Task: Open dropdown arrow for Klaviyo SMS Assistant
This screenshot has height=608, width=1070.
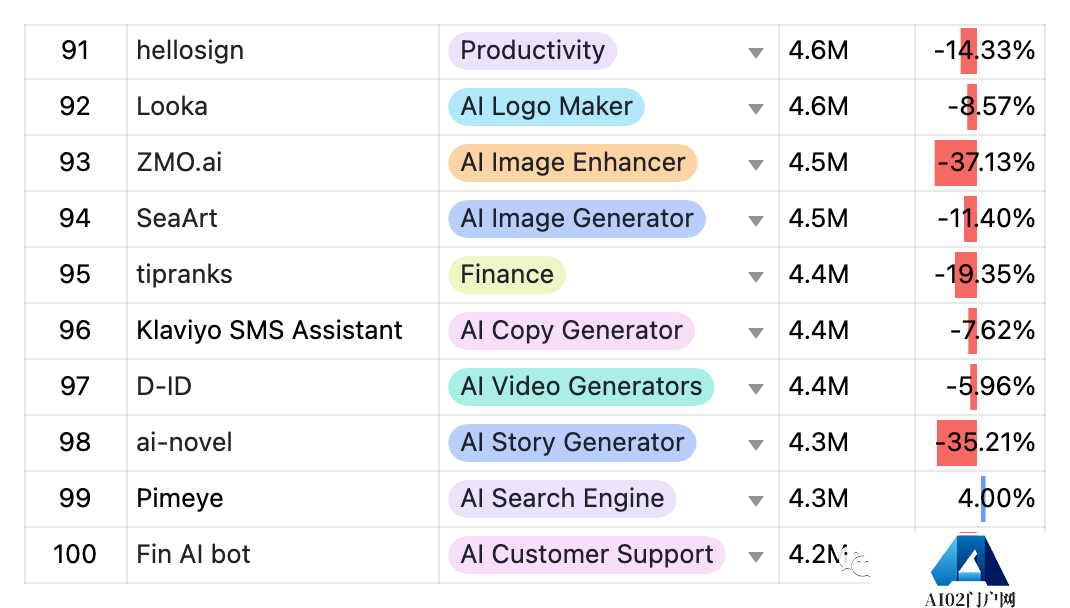Action: (756, 332)
